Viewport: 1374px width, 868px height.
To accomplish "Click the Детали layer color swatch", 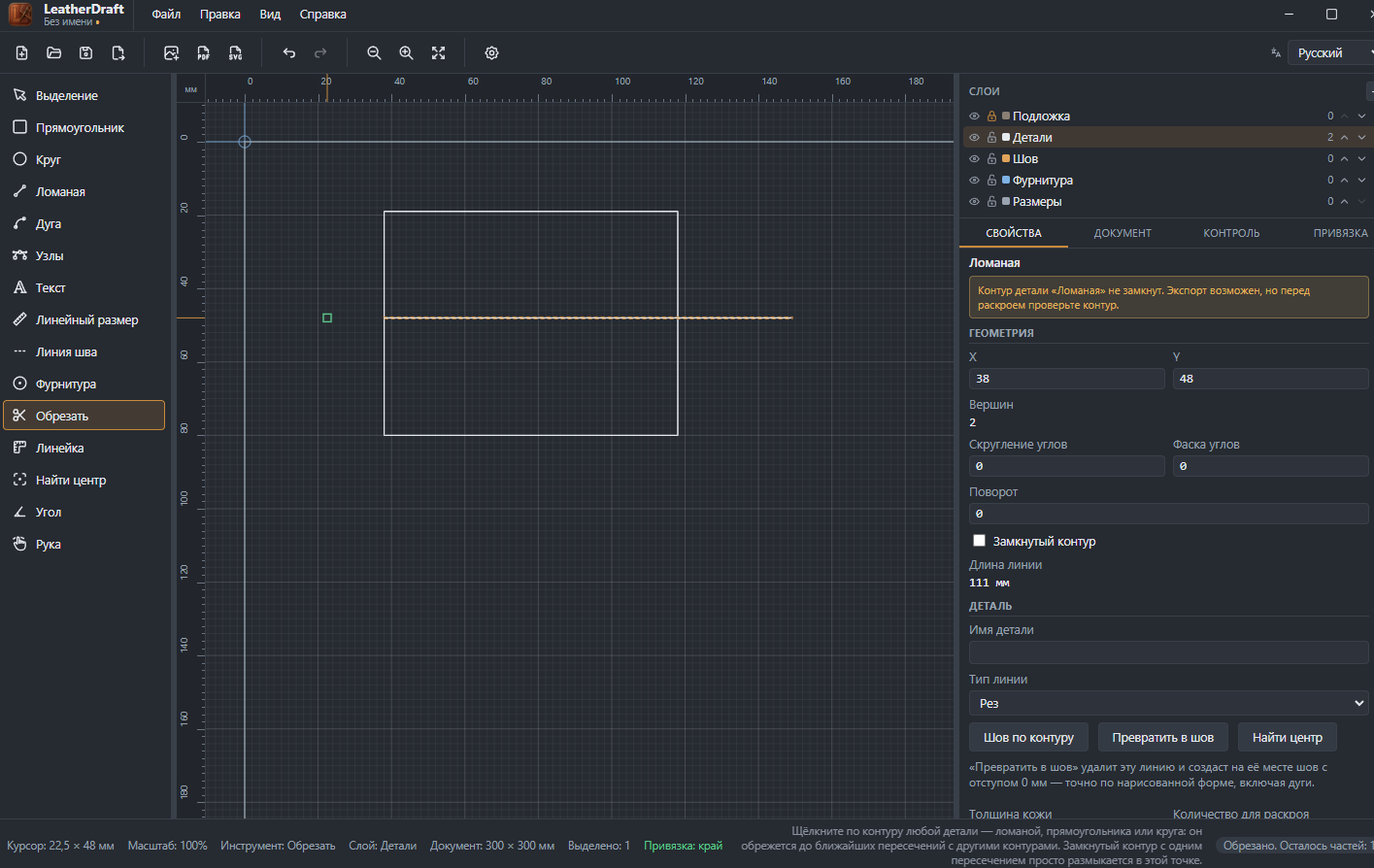I will 1006,138.
